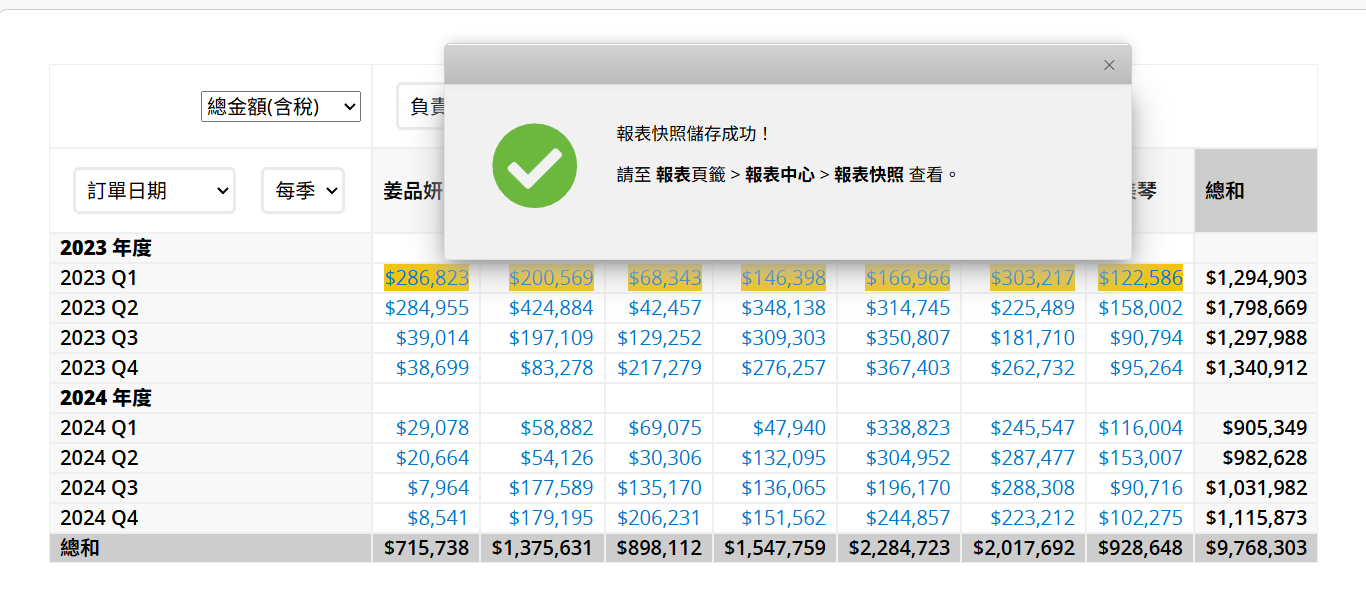The image size is (1366, 606).
Task: Click the 2023 年度 group row header
Action: pos(106,248)
